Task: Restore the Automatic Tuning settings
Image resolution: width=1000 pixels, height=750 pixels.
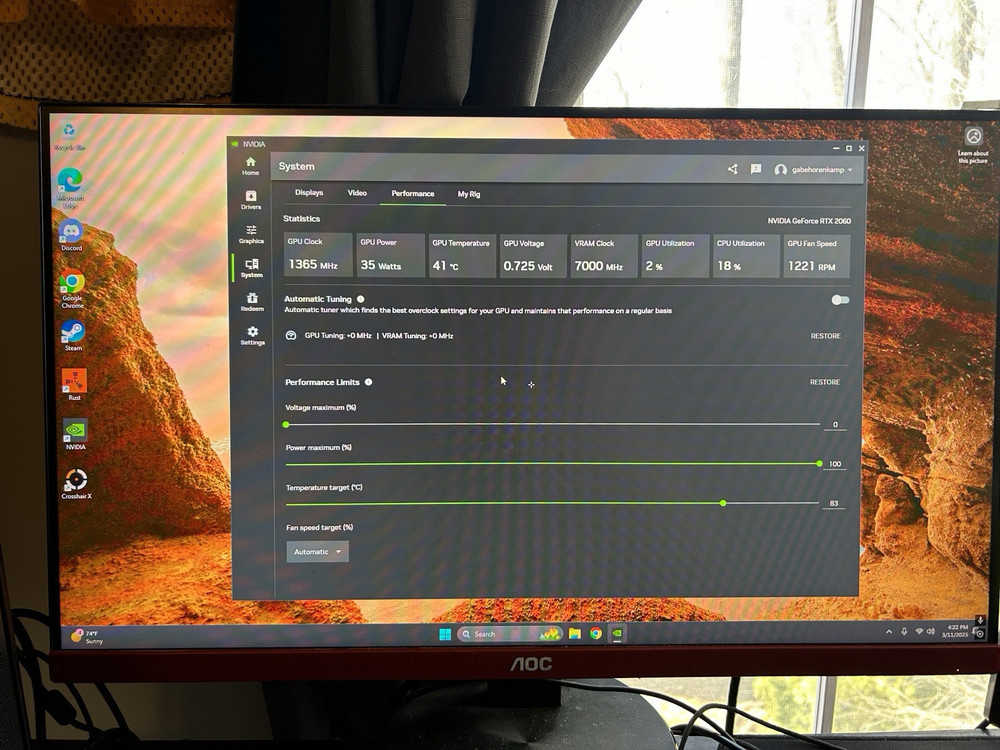Action: coord(825,336)
